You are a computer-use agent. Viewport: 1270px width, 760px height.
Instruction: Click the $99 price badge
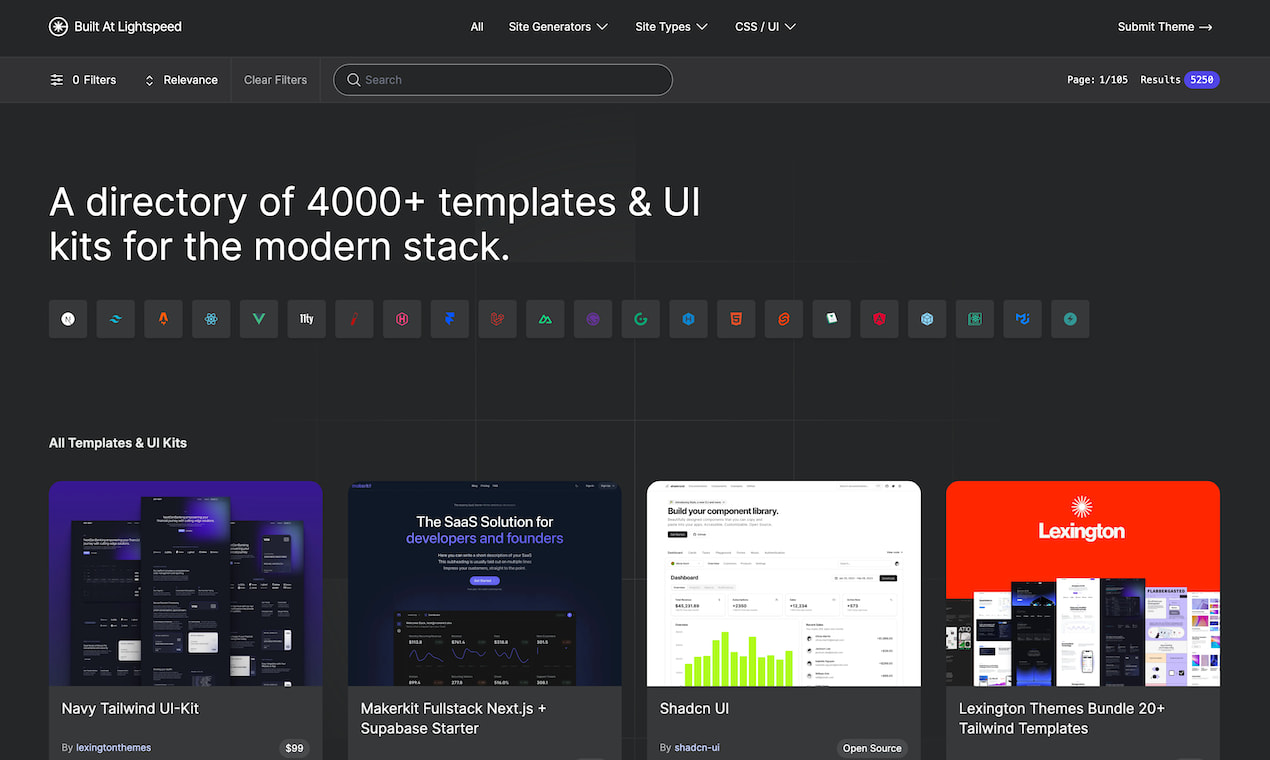click(x=295, y=748)
